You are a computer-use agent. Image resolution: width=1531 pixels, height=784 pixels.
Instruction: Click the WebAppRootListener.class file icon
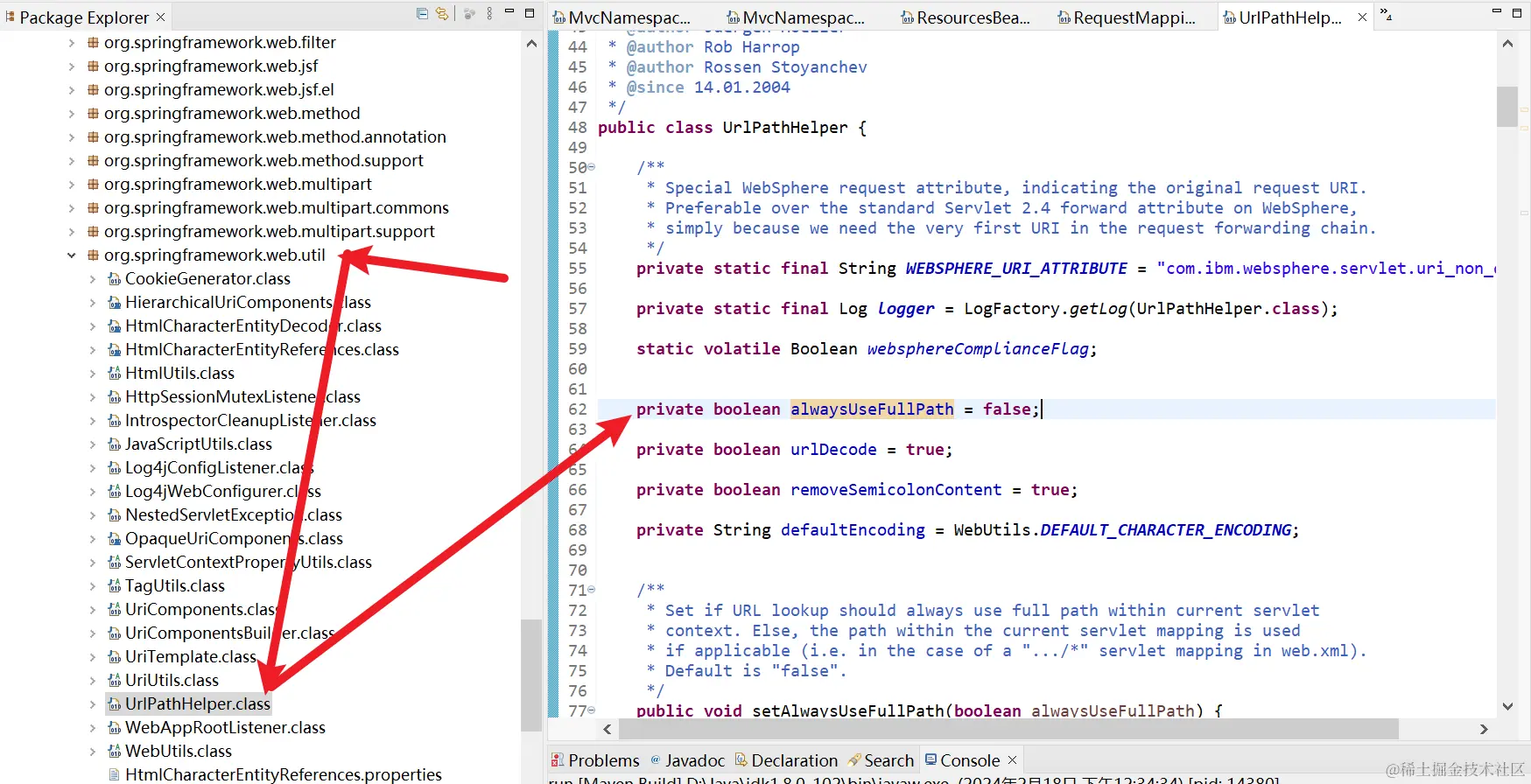[x=114, y=728]
